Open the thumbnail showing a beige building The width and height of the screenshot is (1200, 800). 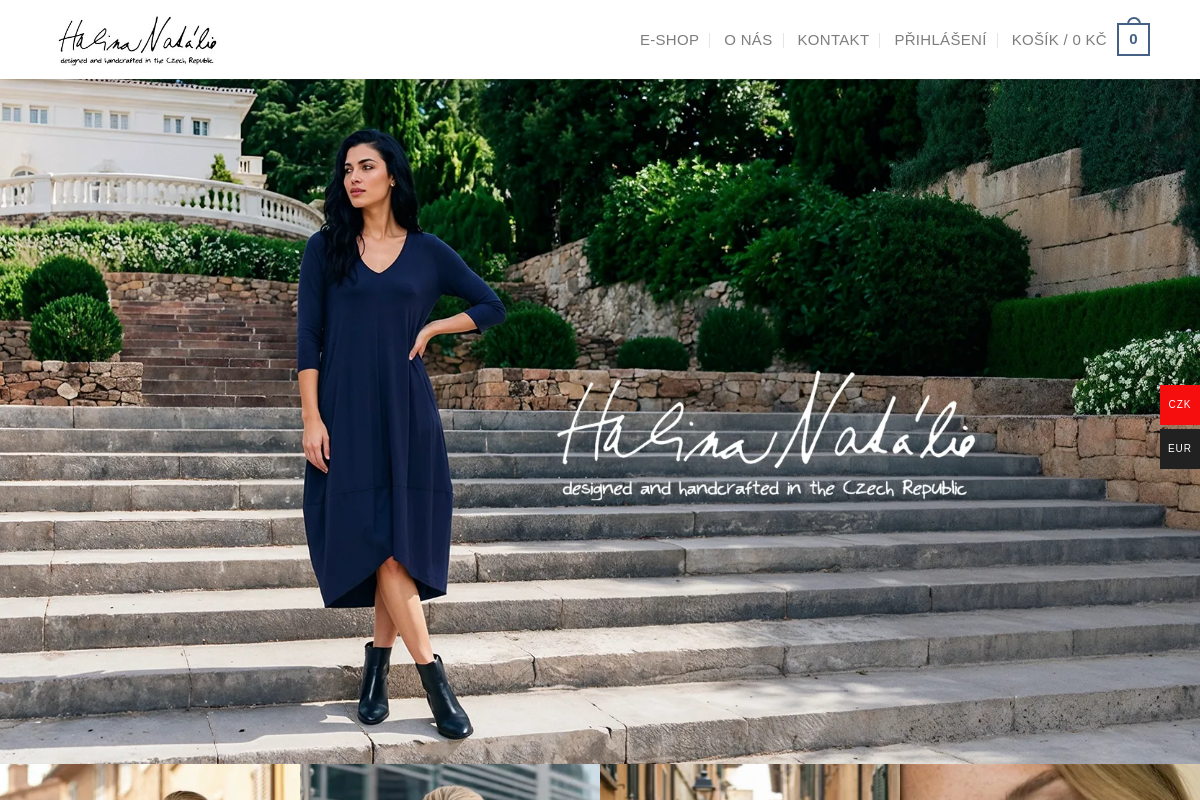[150, 782]
